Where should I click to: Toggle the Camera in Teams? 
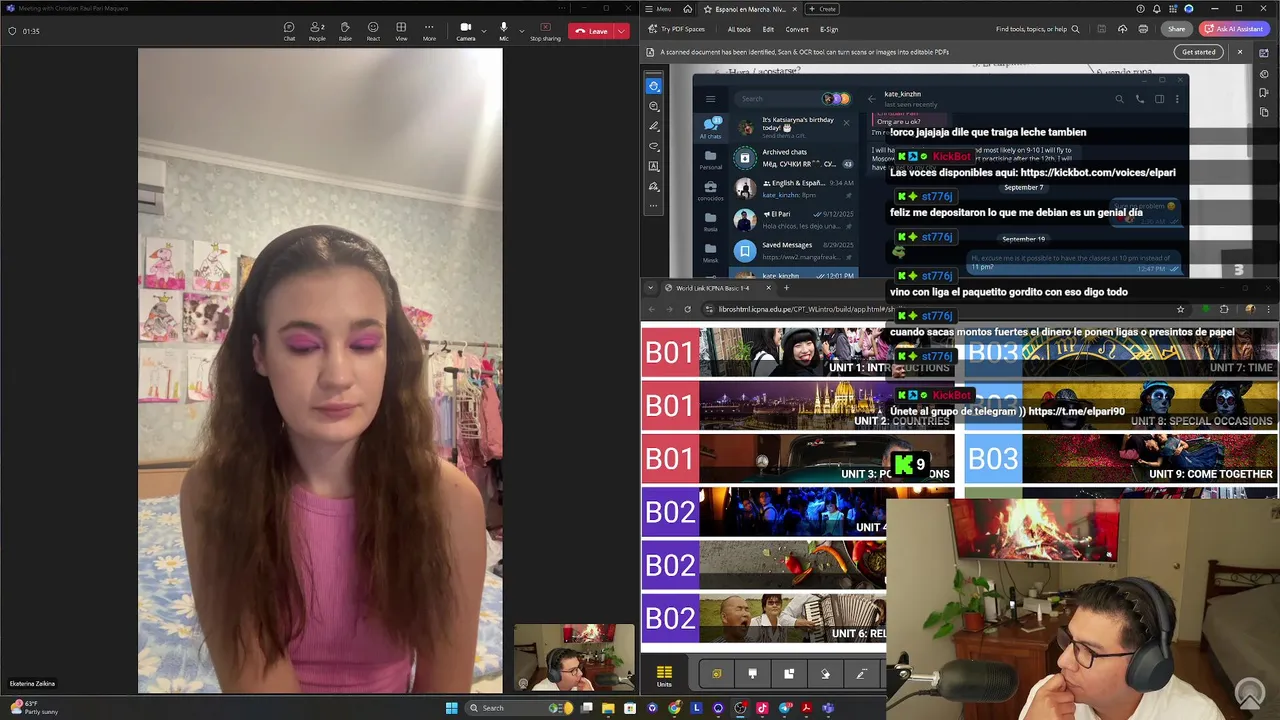coord(466,31)
